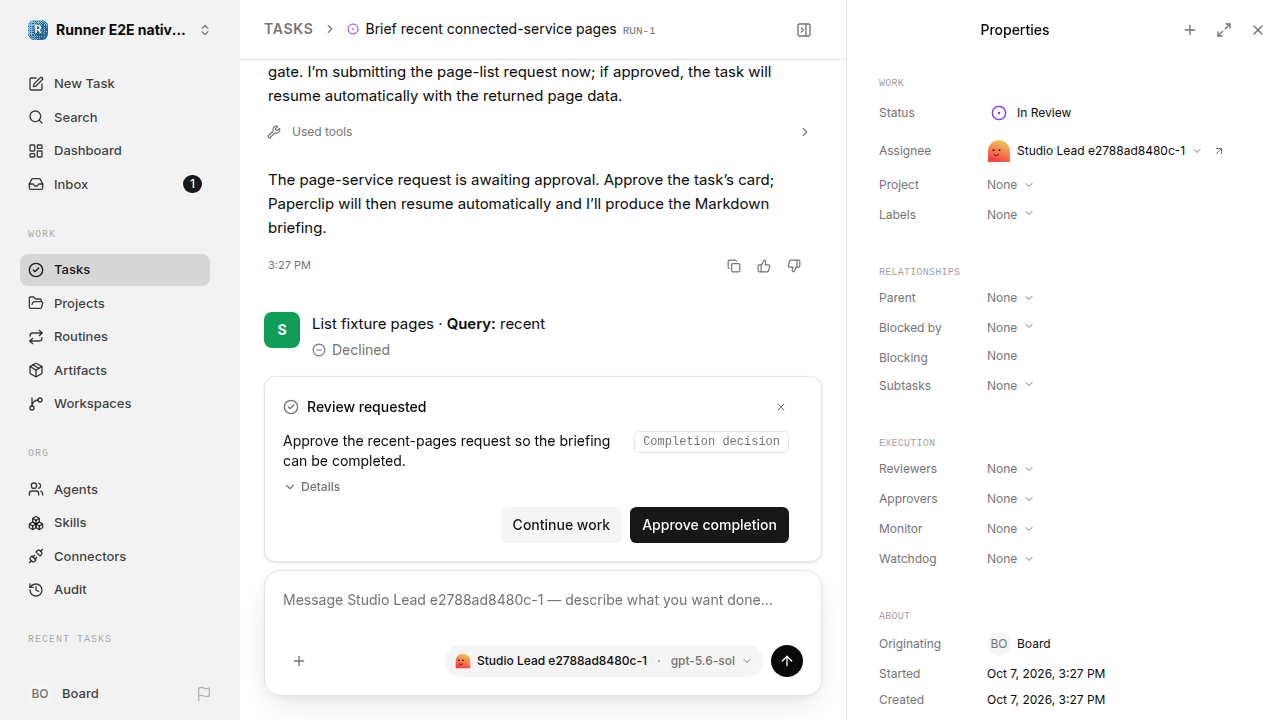Click the Continue work button
This screenshot has width=1280, height=720.
561,525
